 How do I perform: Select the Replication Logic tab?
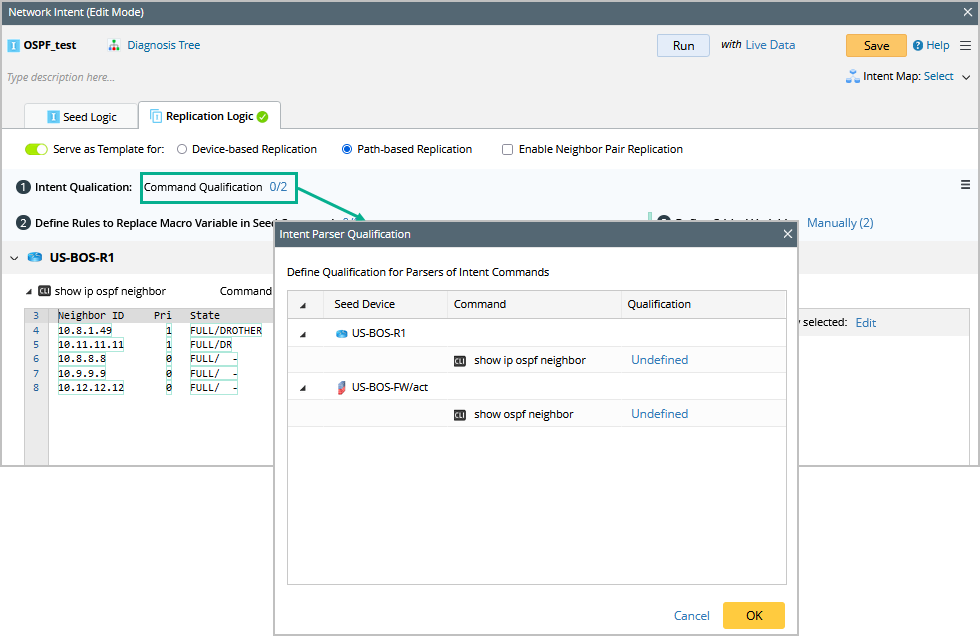[208, 116]
